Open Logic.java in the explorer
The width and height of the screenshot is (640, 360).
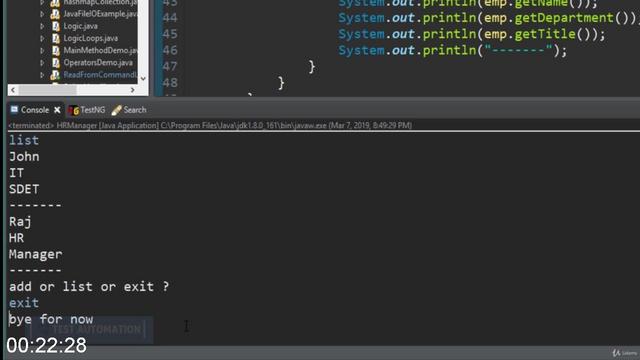point(80,26)
